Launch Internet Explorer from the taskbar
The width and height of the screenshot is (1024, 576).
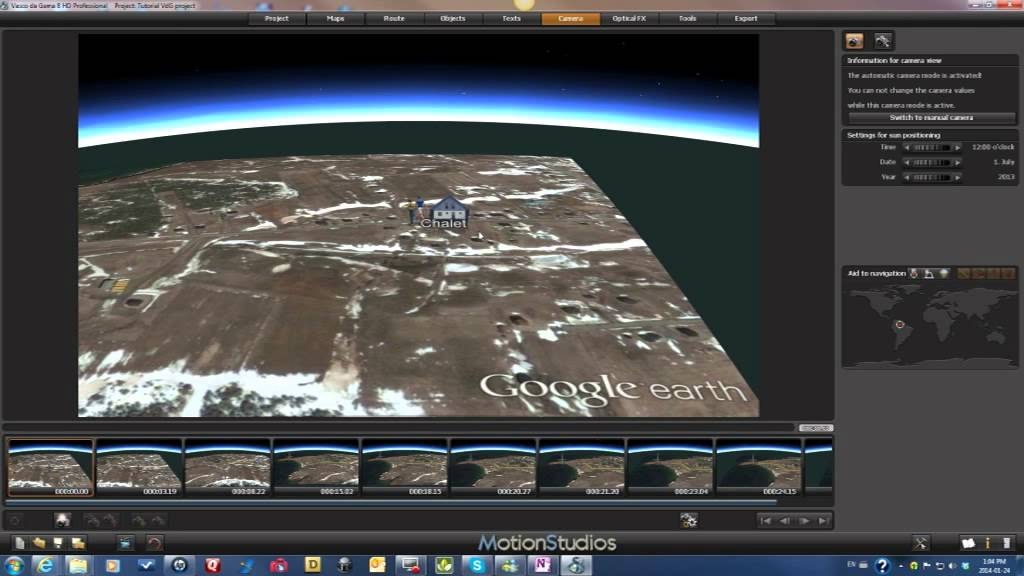coord(46,565)
